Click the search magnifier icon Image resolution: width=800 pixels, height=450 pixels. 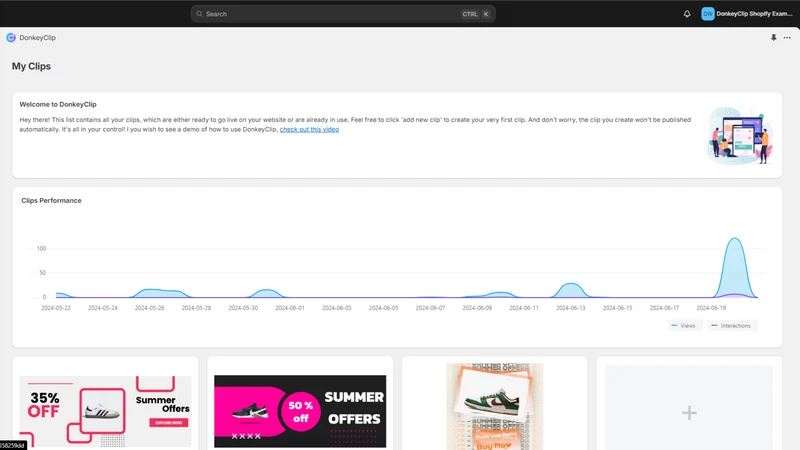coord(199,14)
